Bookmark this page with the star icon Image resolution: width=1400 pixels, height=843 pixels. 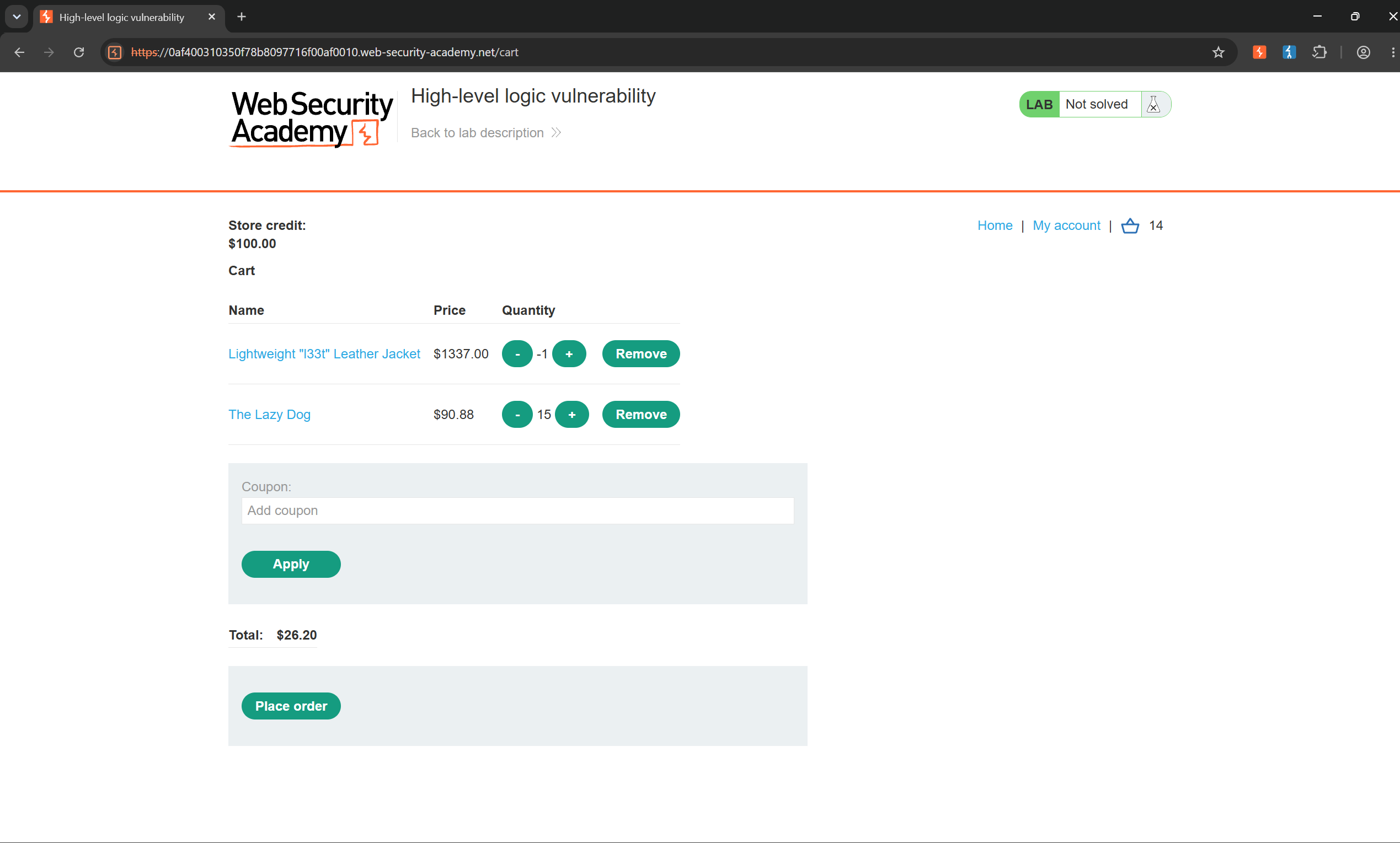click(x=1218, y=52)
